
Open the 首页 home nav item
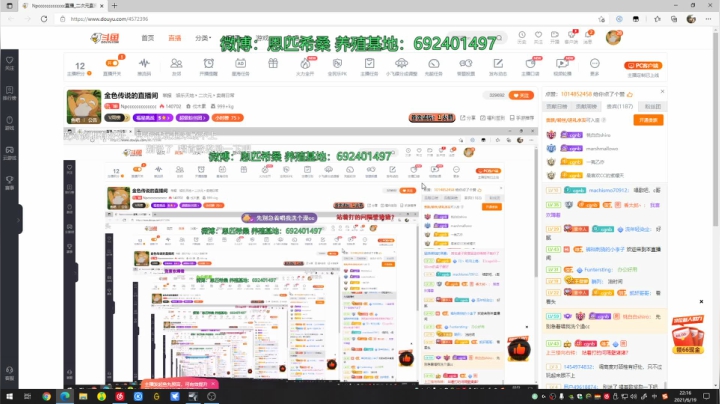click(x=147, y=38)
